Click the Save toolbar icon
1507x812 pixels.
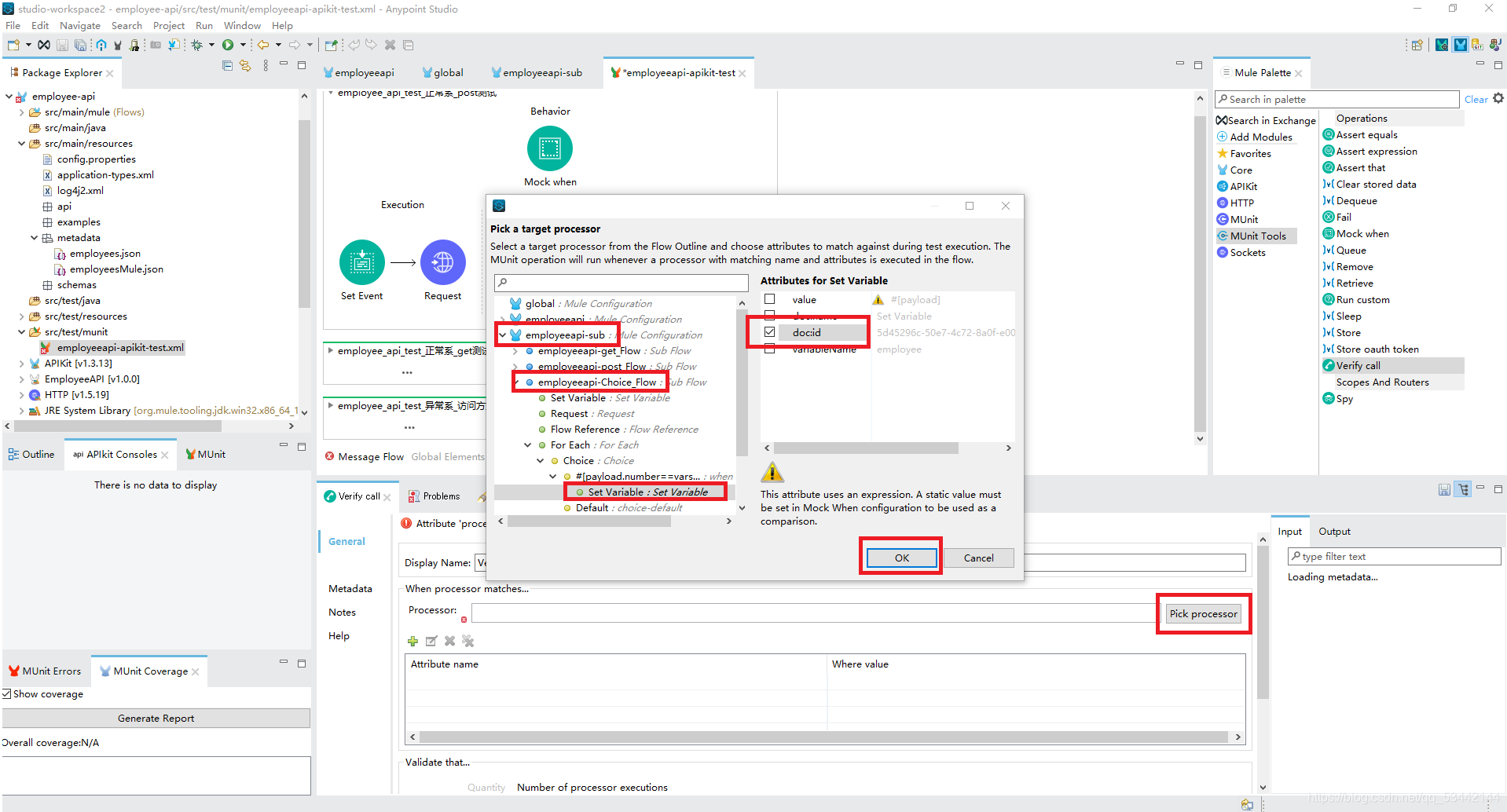(62, 46)
